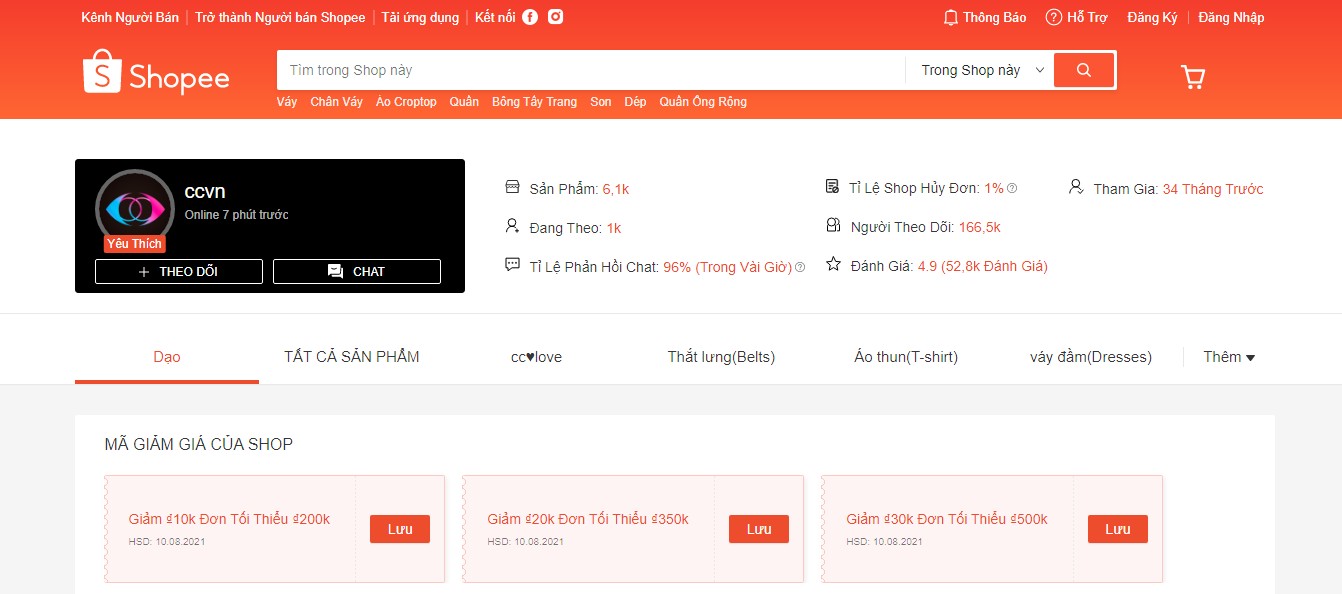
Task: Open the Thắt lưng(Belts) tab
Action: 721,357
